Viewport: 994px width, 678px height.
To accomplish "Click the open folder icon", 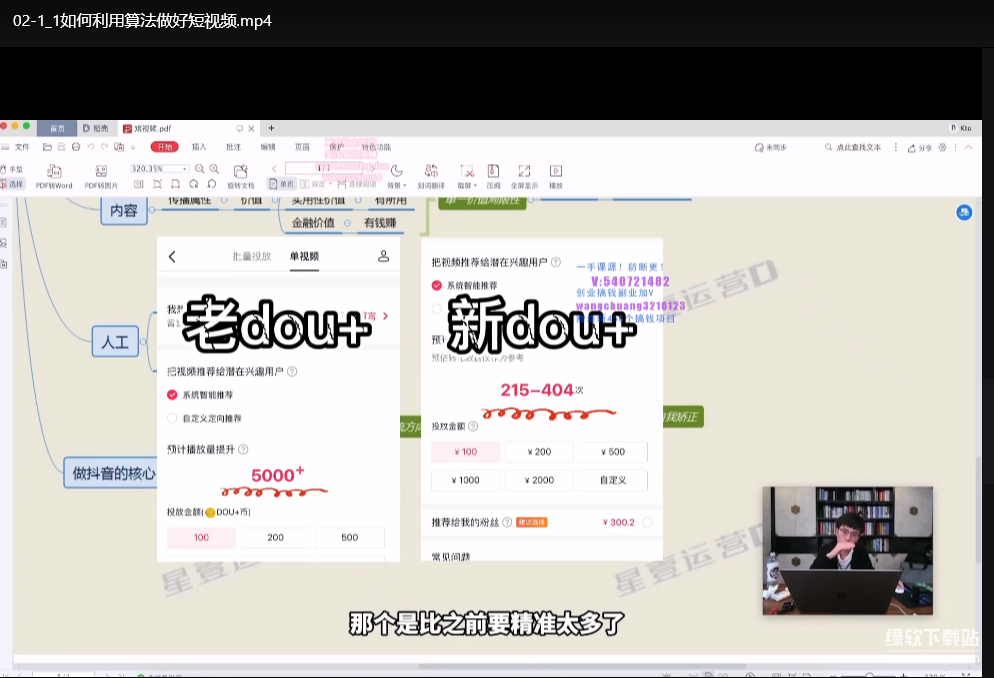I will [47, 147].
